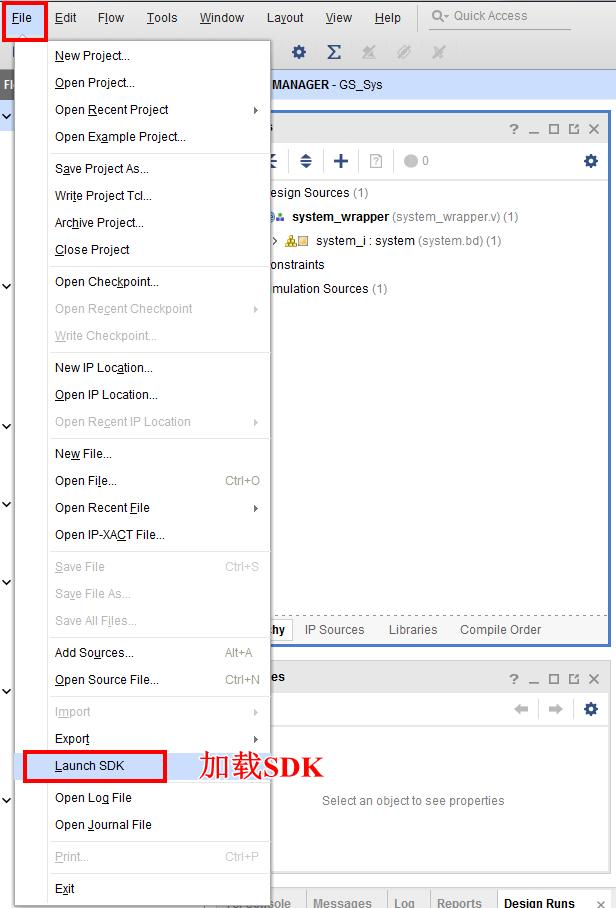Expand the Open Recent Project submenu arrow
Image resolution: width=616 pixels, height=908 pixels.
click(255, 110)
